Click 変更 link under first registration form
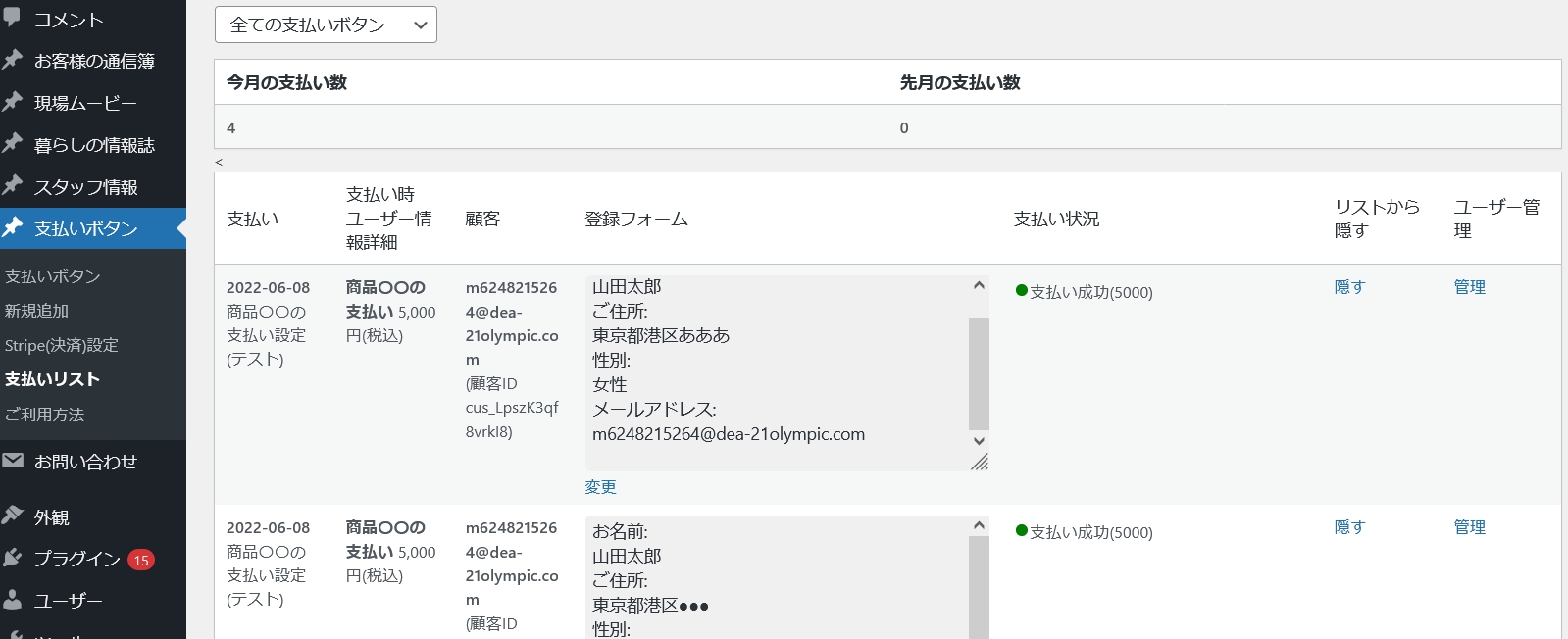 click(x=600, y=487)
